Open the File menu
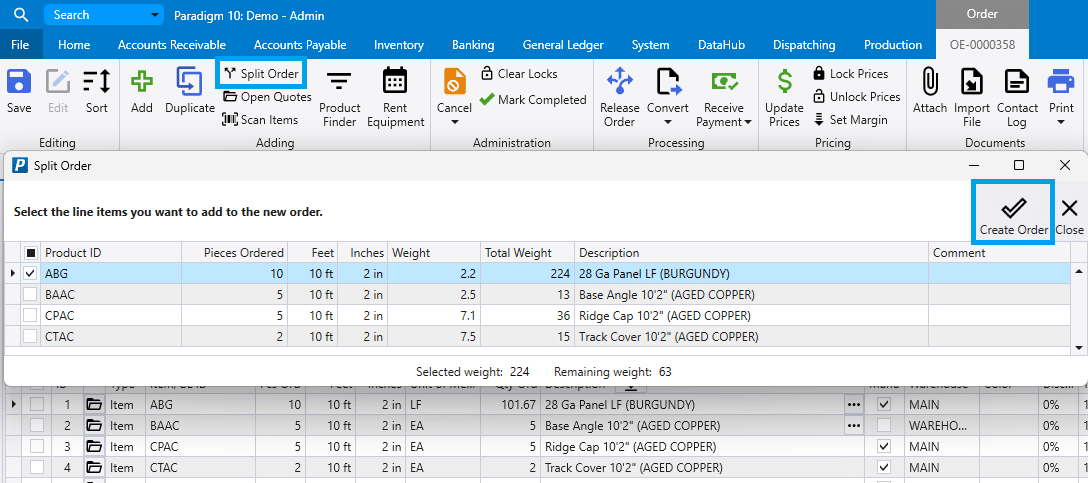Screen dimensions: 1088x483 (20, 44)
